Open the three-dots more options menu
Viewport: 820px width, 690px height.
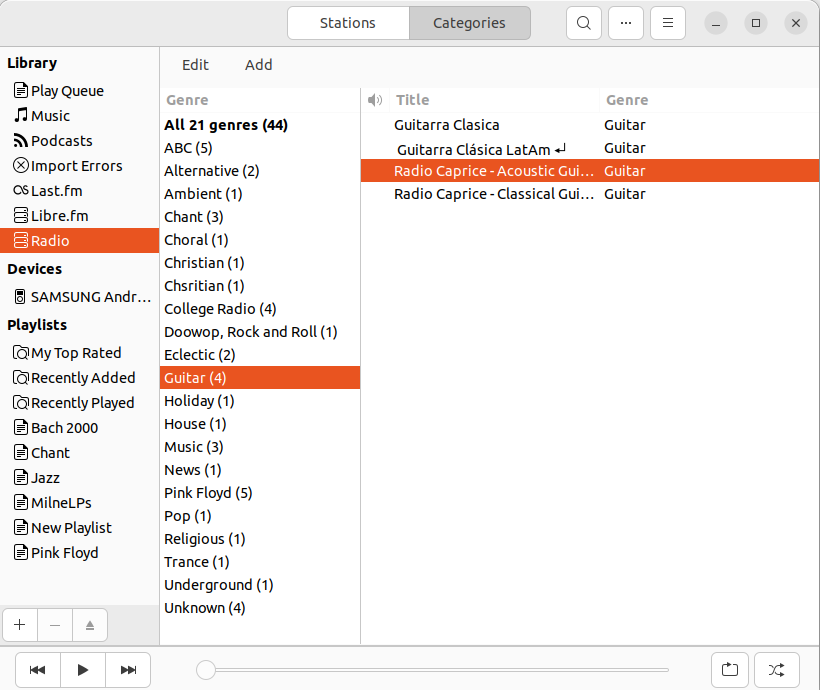click(626, 23)
